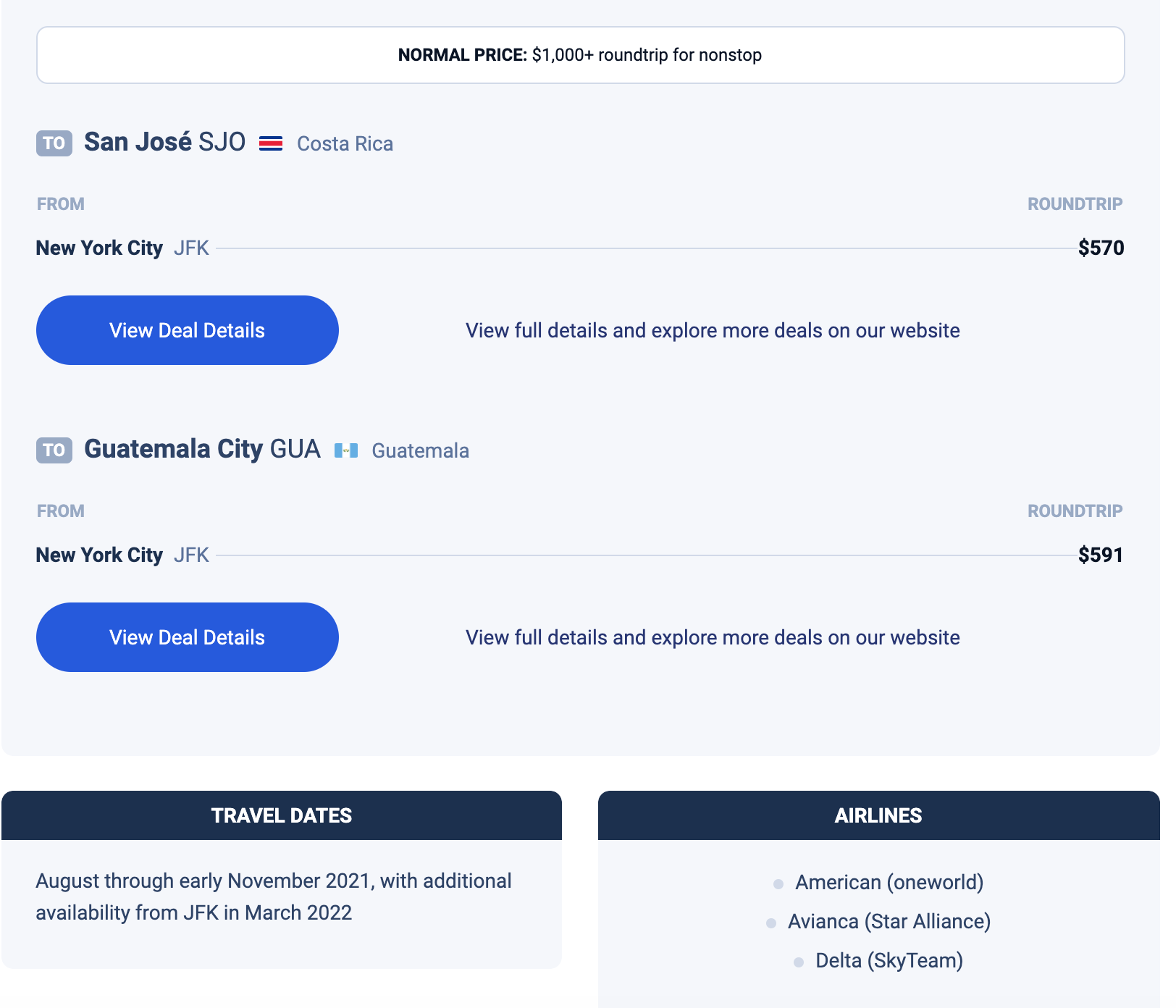The height and width of the screenshot is (1008, 1176).
Task: Click the TO badge beside Guatemala City
Action: pyautogui.click(x=54, y=450)
